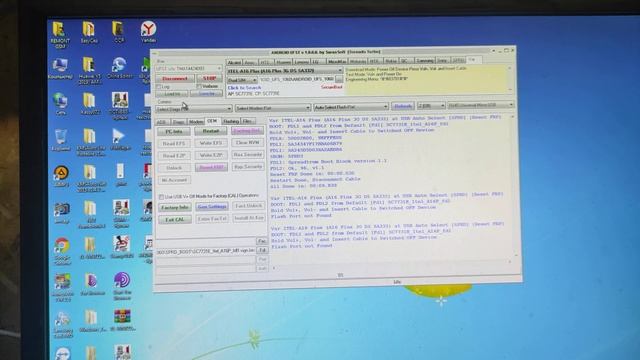Viewport: 640px width, 360px height.
Task: Open the REMONT GSM folder on desktop
Action: click(59, 34)
